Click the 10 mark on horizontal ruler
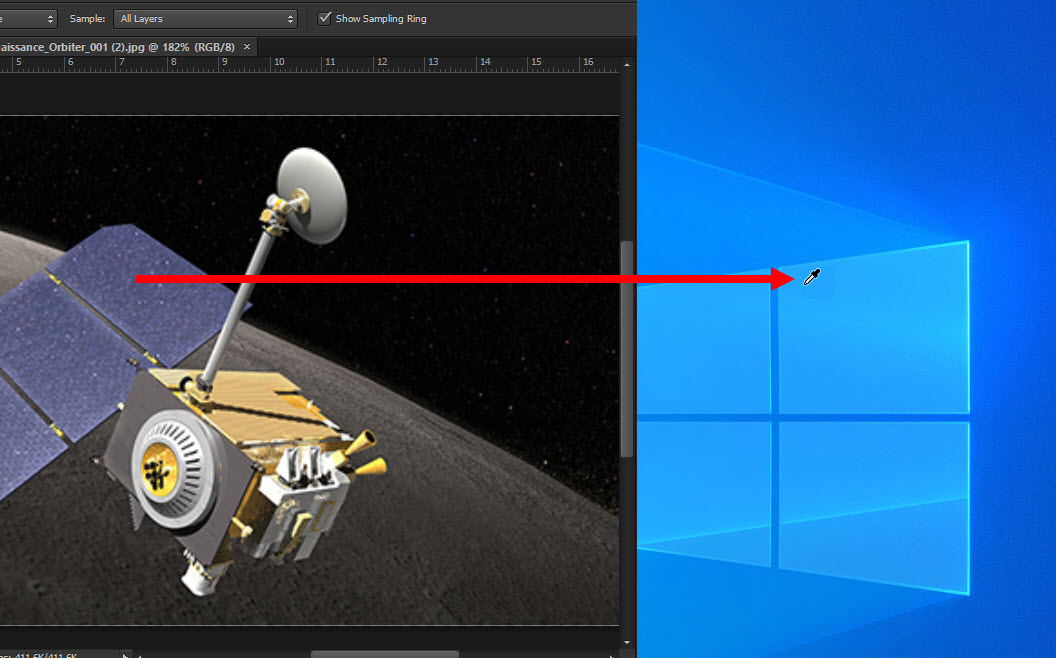 coord(279,62)
